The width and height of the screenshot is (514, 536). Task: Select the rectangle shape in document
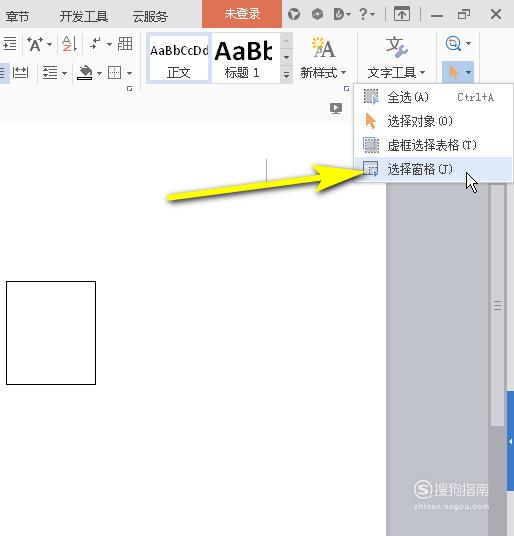[51, 333]
